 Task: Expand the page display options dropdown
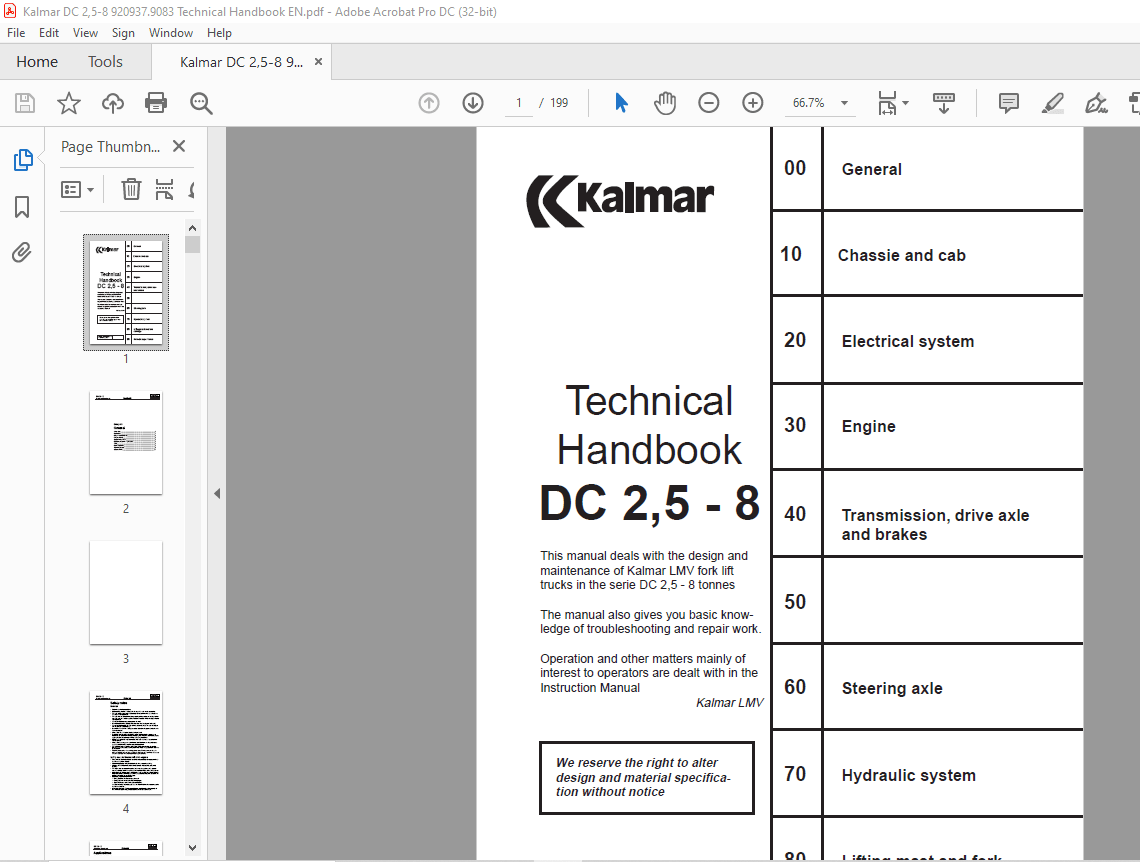903,102
